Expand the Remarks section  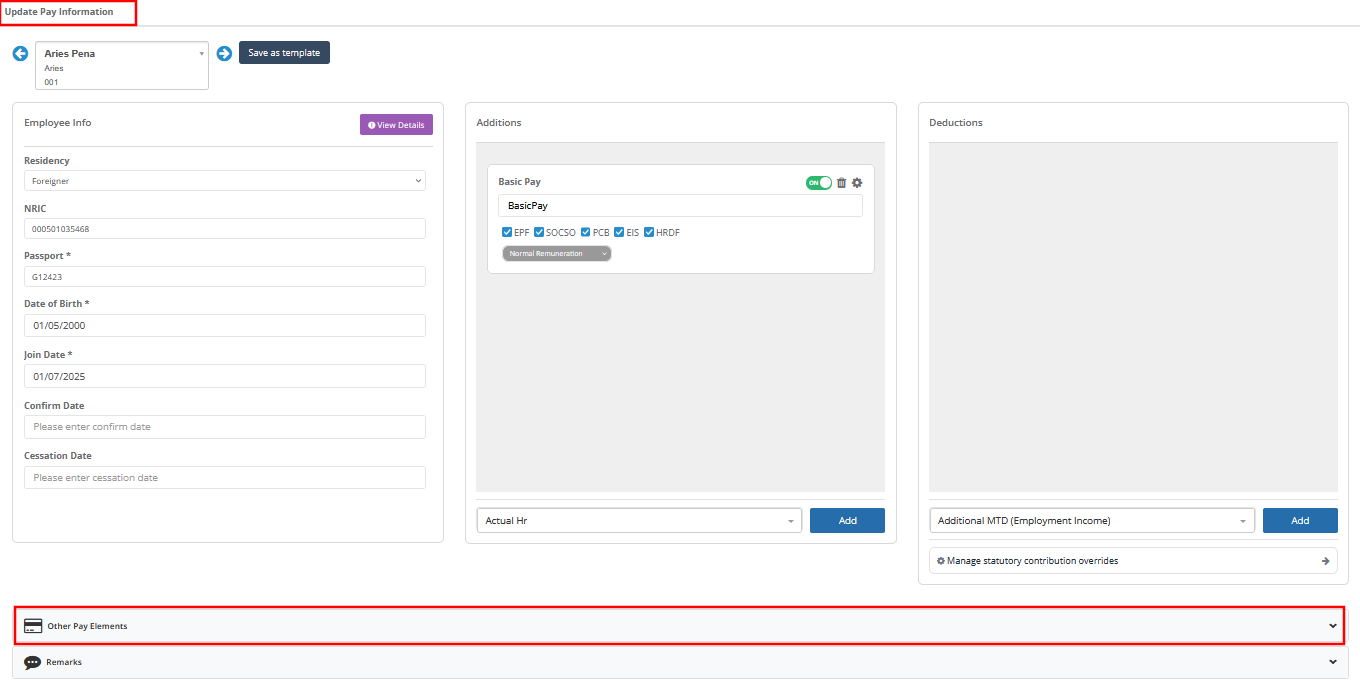(679, 662)
